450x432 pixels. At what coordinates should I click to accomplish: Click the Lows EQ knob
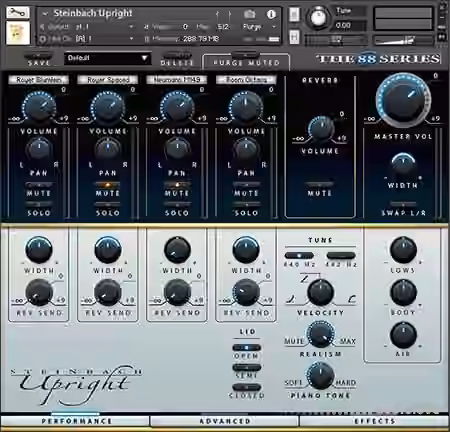(403, 250)
